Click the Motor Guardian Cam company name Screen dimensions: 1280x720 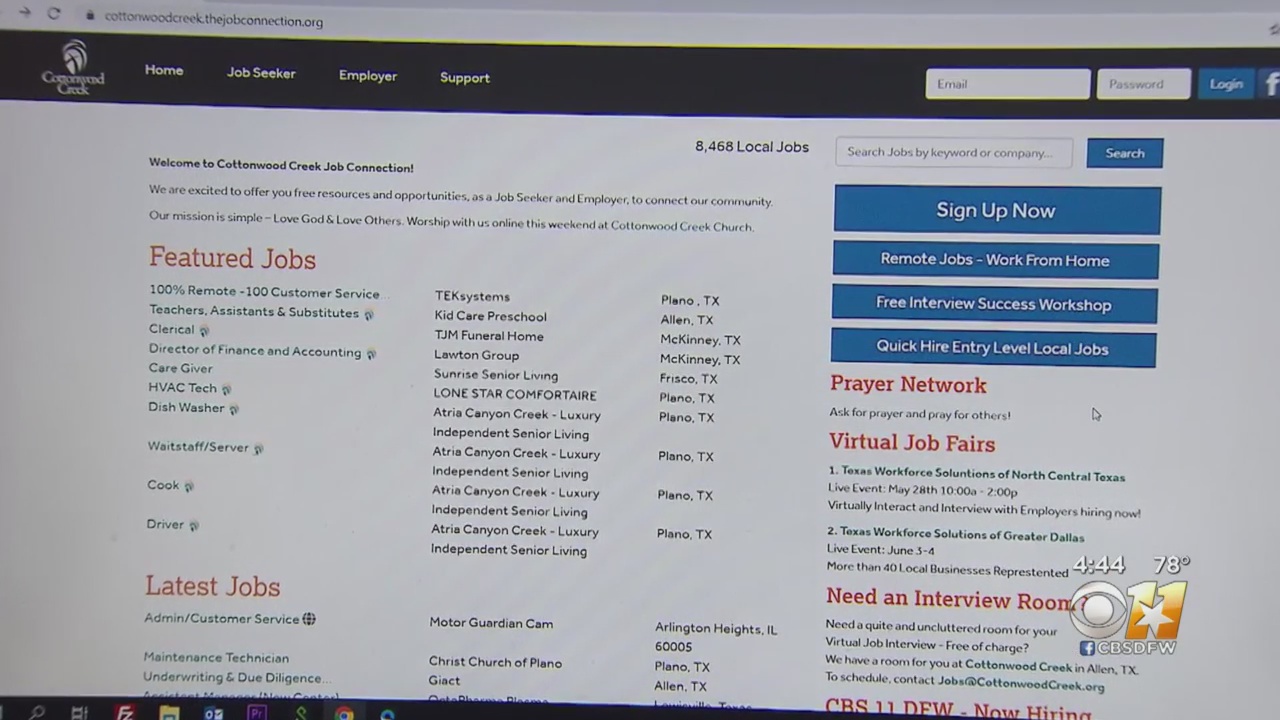point(491,623)
